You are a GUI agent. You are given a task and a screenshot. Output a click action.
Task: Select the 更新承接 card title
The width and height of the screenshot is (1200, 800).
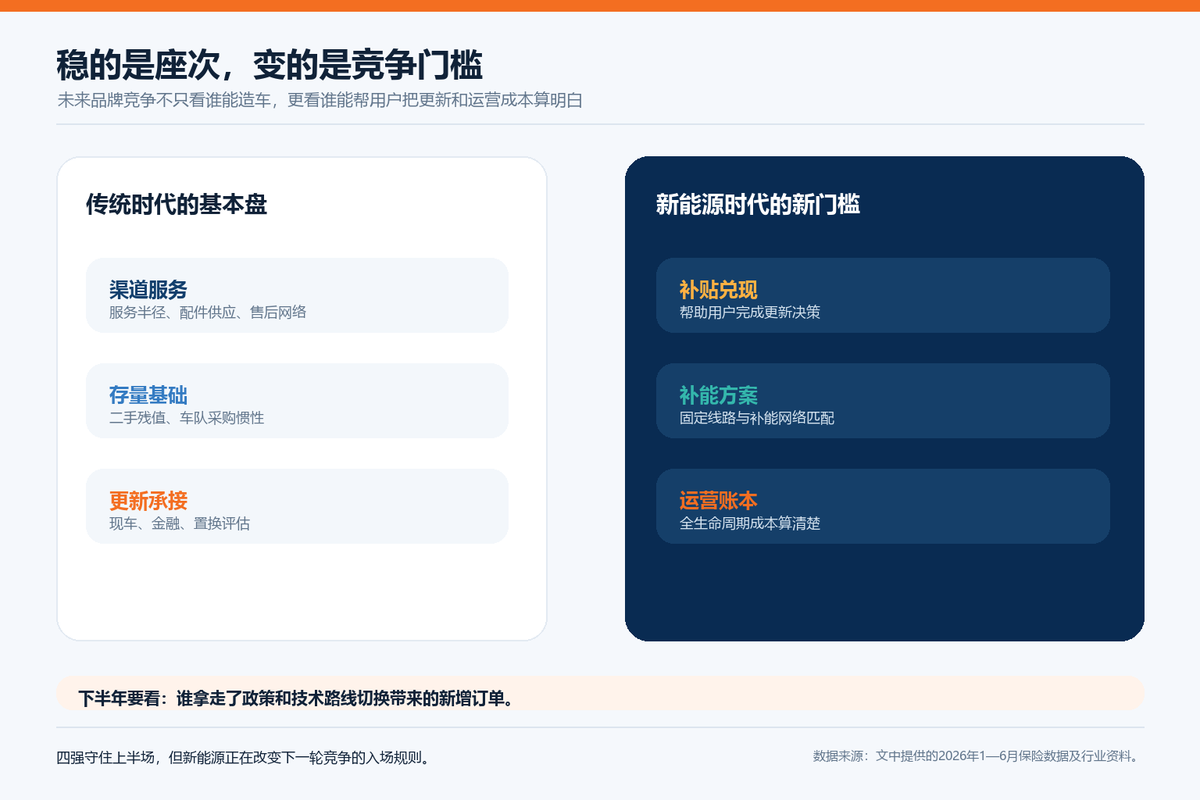[x=148, y=501]
